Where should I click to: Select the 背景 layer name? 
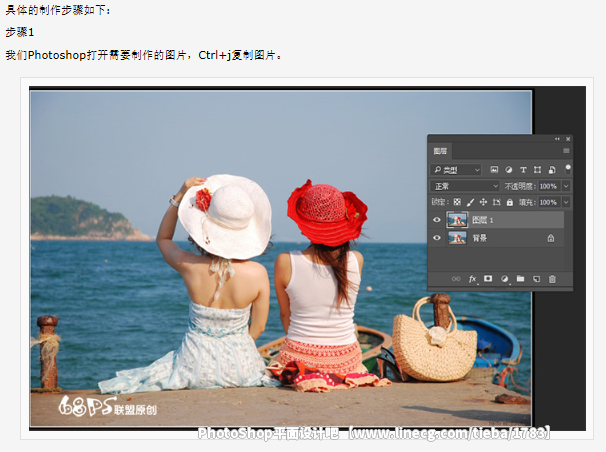coord(480,238)
